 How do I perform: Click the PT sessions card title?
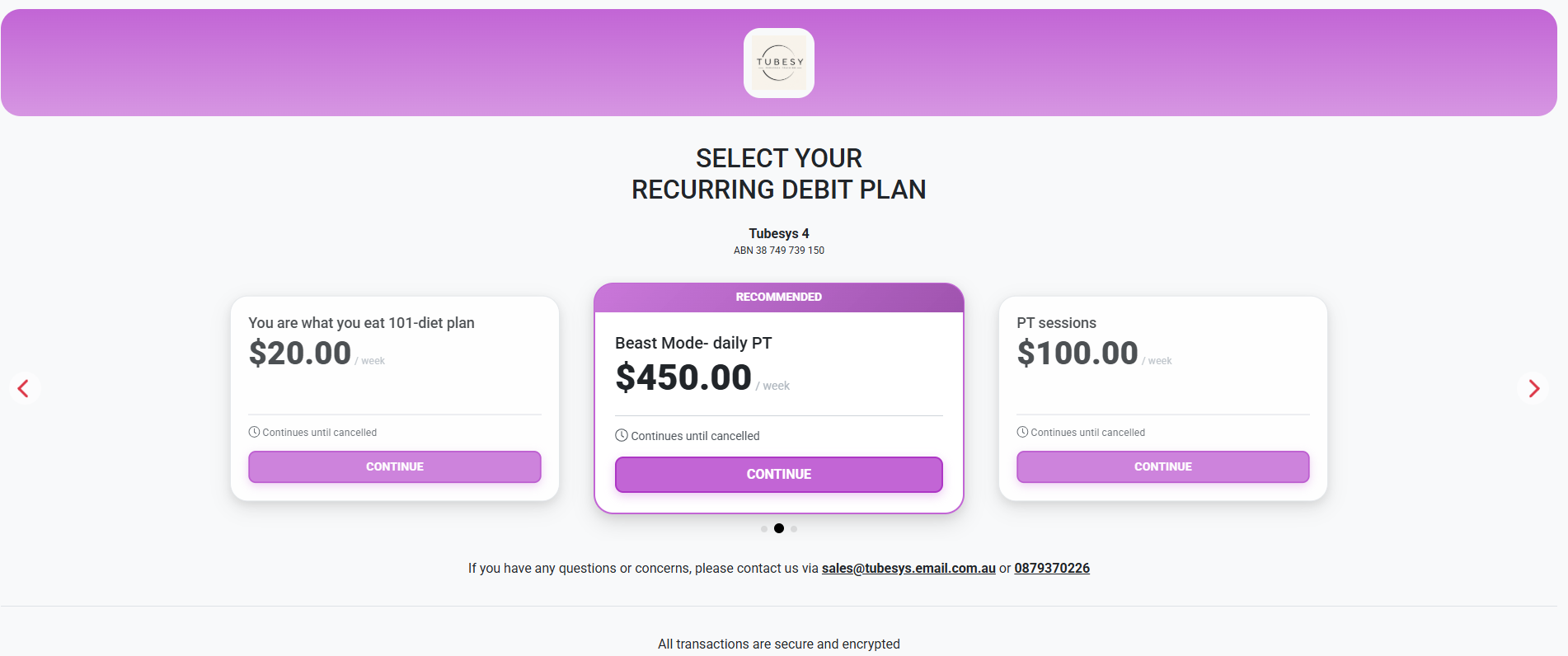pos(1056,323)
